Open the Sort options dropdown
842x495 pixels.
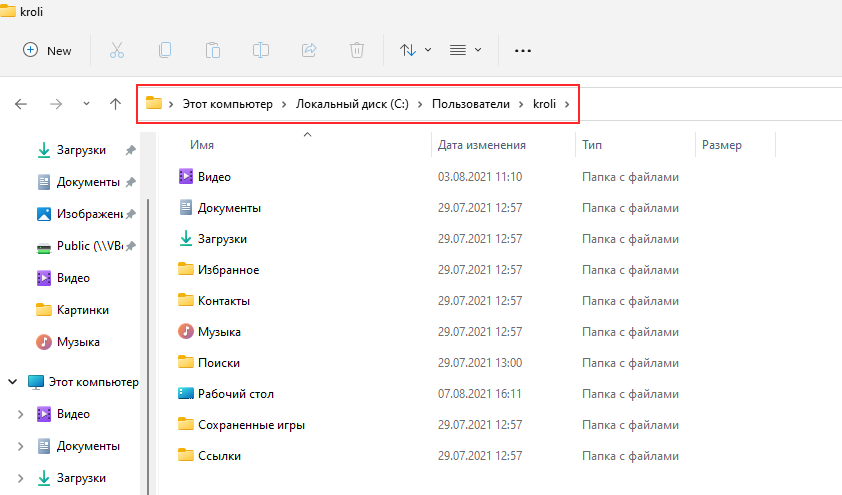[x=415, y=50]
